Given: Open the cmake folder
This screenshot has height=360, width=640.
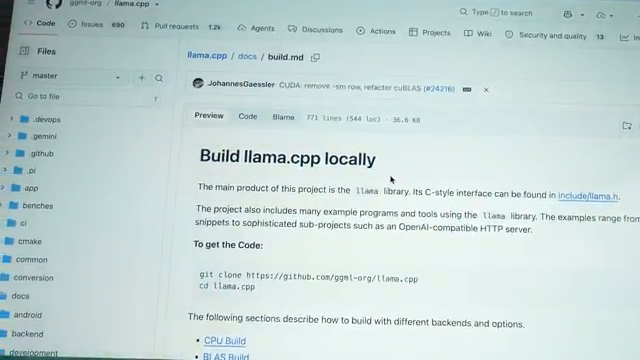Looking at the screenshot, I should coord(30,241).
